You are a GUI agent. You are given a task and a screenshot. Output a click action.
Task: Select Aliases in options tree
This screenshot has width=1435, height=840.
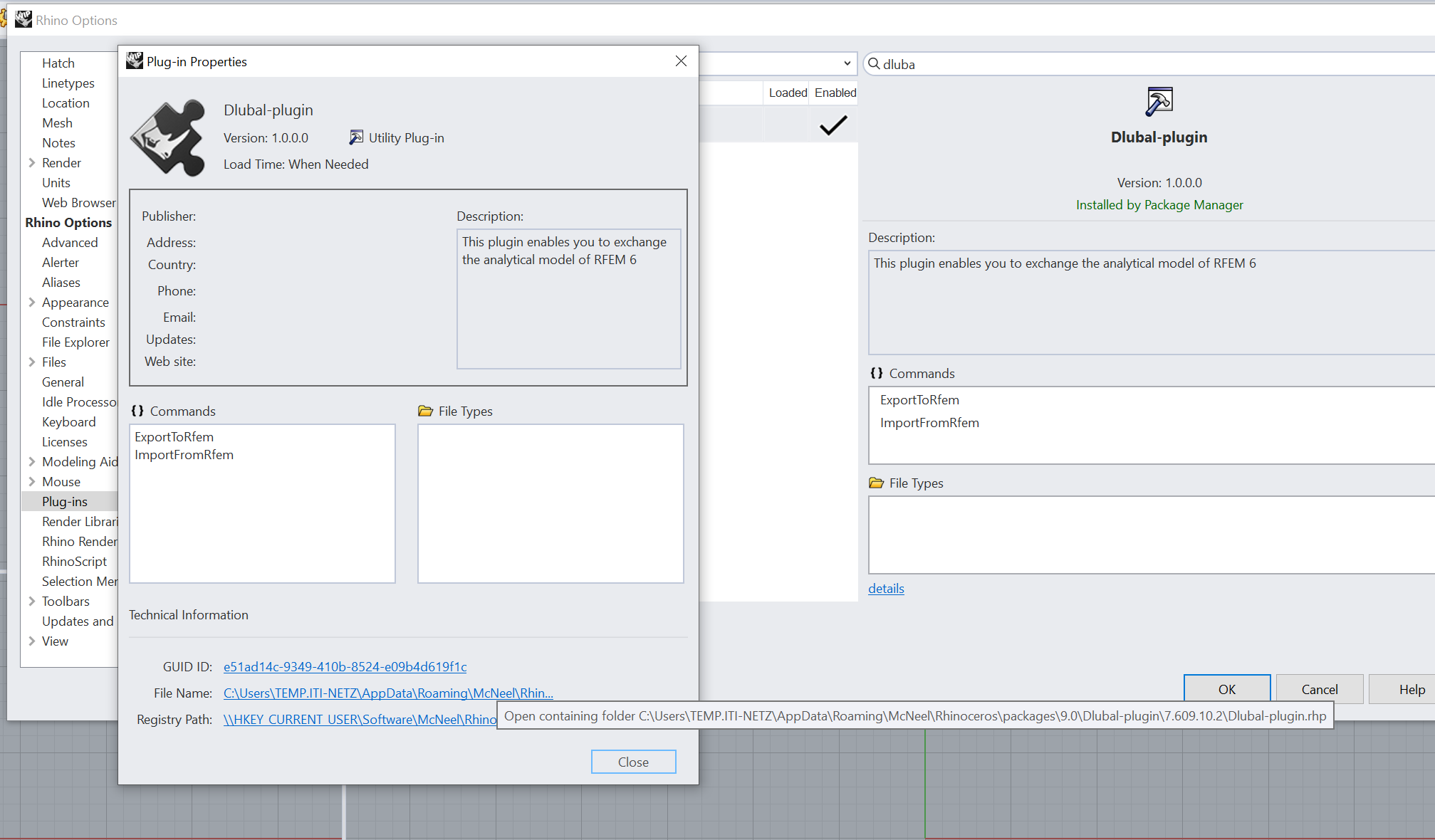tap(61, 283)
